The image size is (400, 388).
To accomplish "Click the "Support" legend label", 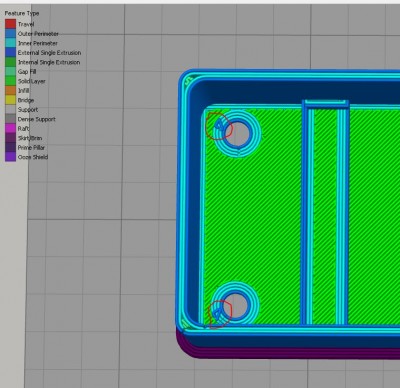I will pyautogui.click(x=28, y=110).
